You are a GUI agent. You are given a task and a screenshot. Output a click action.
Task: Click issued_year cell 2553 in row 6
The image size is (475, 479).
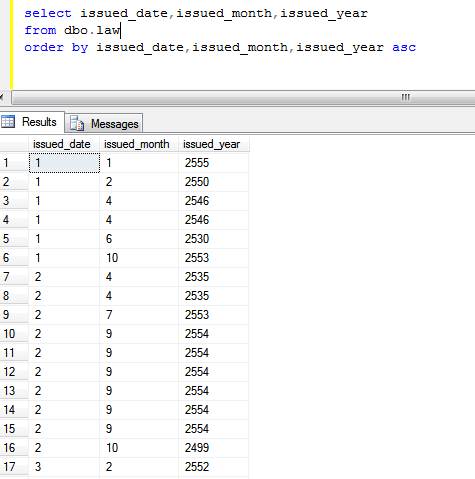tap(213, 258)
